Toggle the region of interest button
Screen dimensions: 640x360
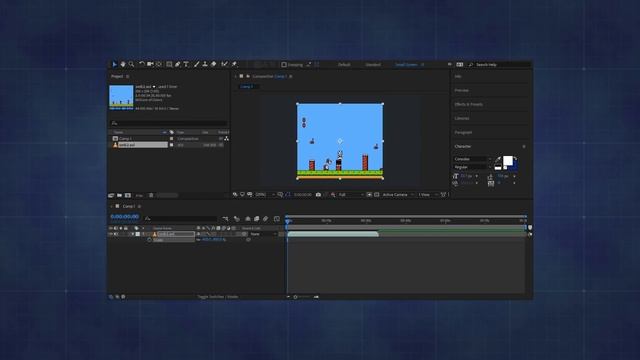point(369,195)
